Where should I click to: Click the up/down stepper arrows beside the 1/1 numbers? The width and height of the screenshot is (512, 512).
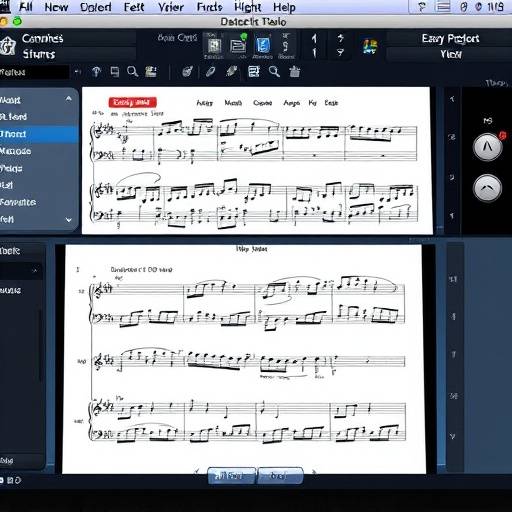(x=340, y=45)
